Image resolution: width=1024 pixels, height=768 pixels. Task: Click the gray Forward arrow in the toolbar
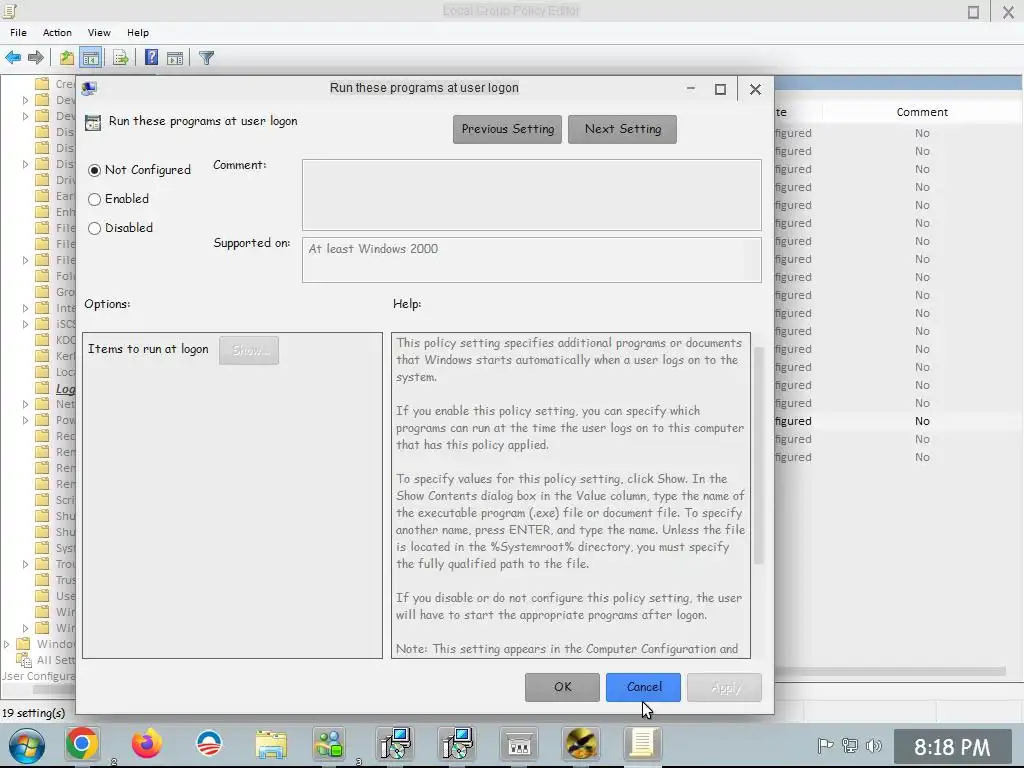coord(36,58)
